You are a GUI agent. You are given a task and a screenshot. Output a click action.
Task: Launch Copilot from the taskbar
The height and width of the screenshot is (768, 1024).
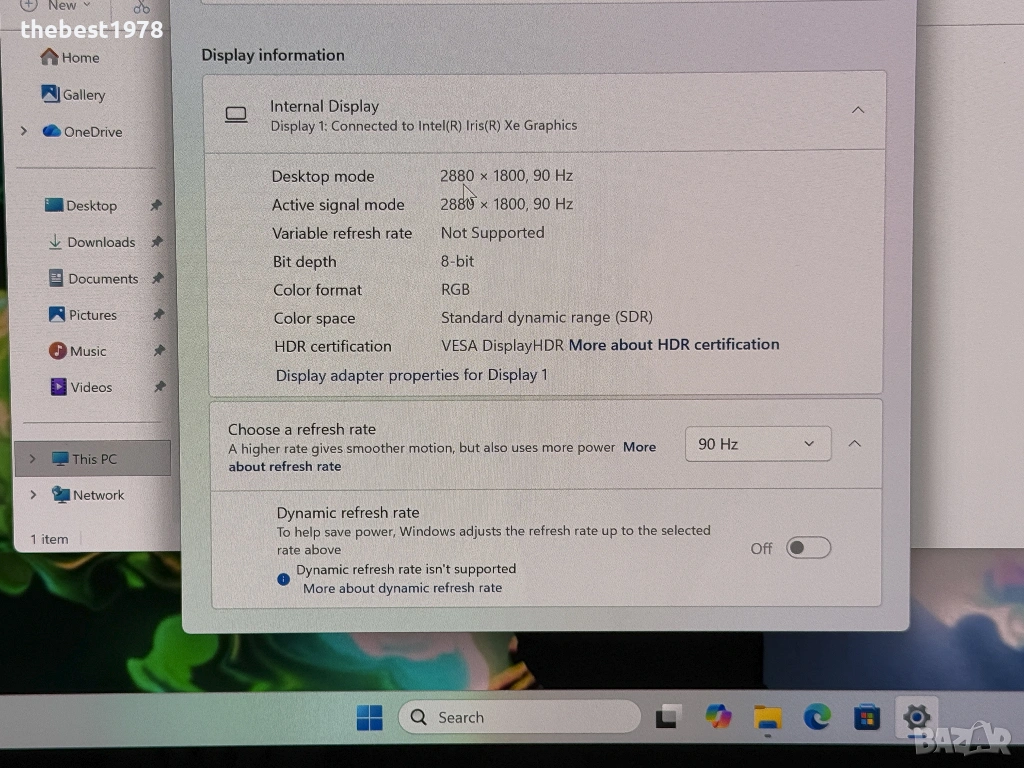tap(717, 717)
